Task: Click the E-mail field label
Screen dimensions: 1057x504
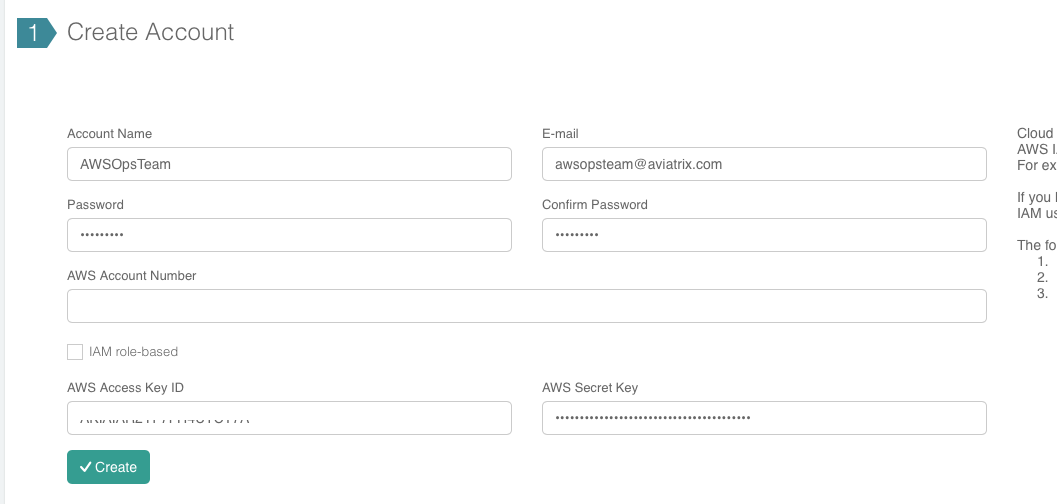Action: (560, 134)
